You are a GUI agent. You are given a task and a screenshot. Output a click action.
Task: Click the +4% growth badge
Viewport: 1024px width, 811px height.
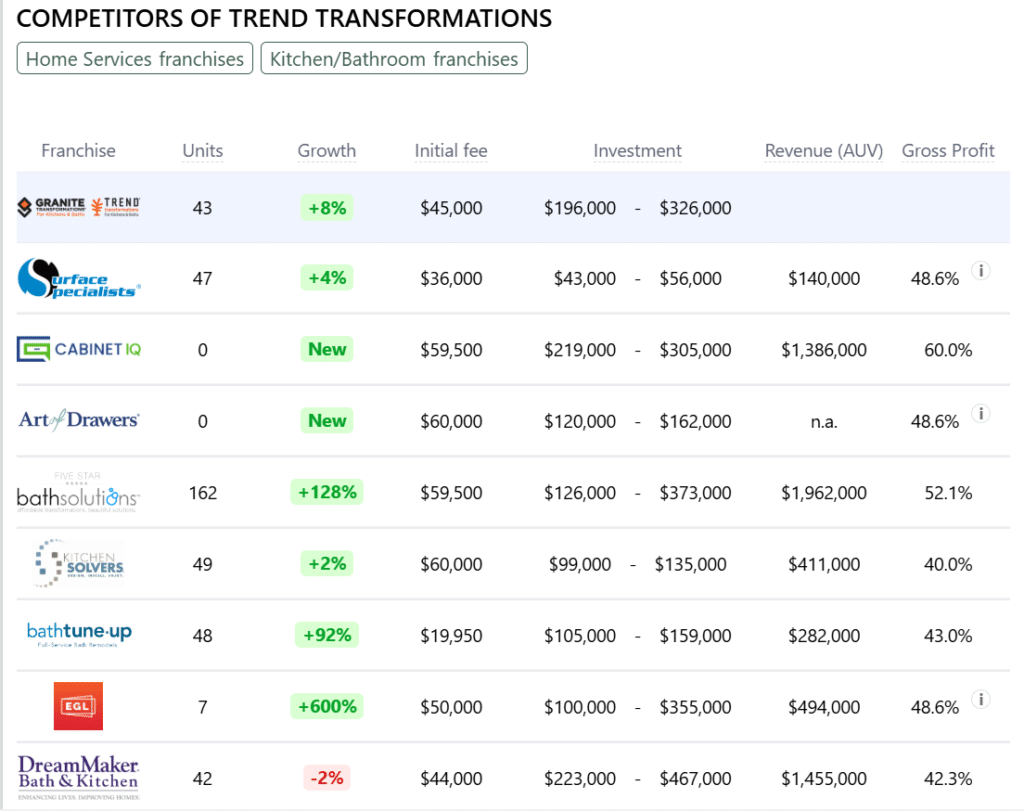pos(327,278)
